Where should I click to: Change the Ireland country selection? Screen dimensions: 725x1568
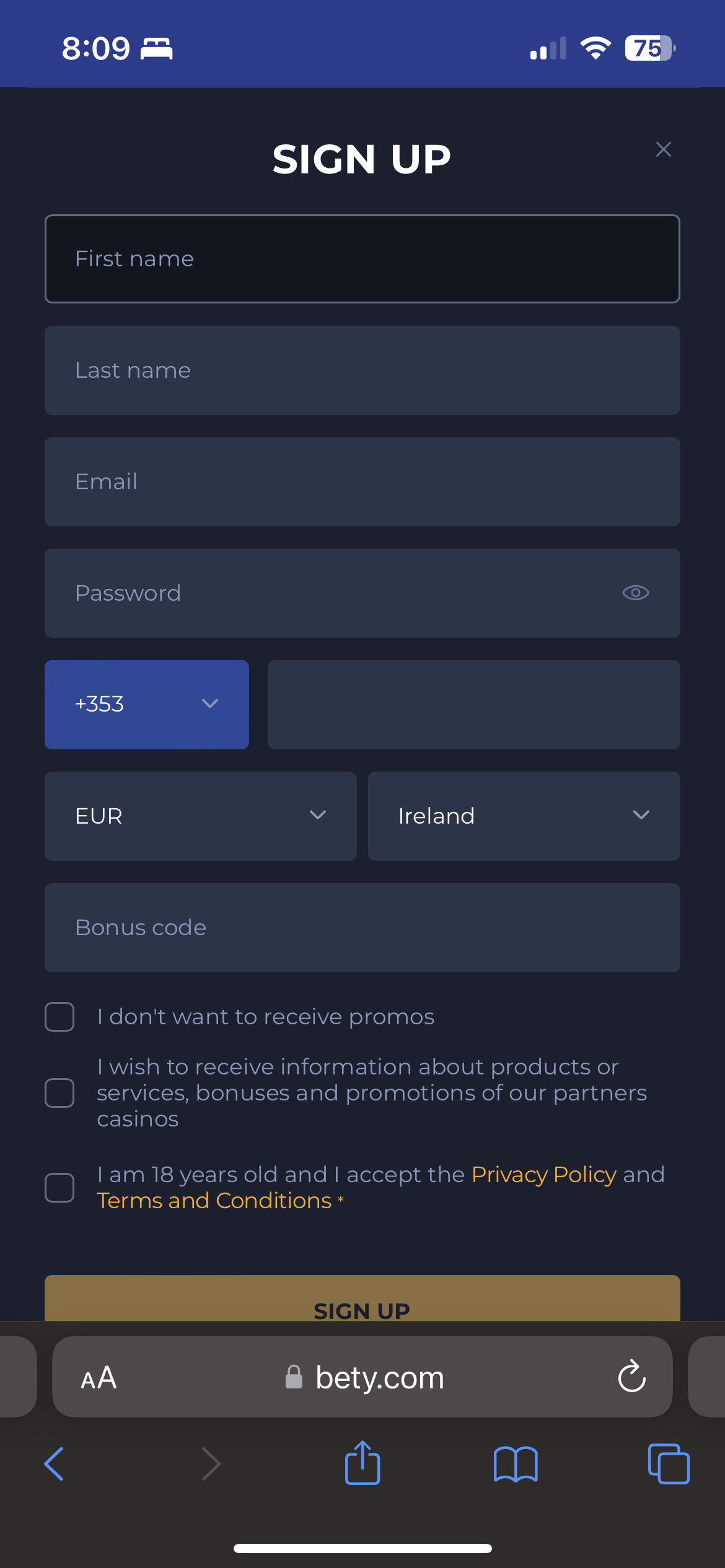(x=524, y=816)
